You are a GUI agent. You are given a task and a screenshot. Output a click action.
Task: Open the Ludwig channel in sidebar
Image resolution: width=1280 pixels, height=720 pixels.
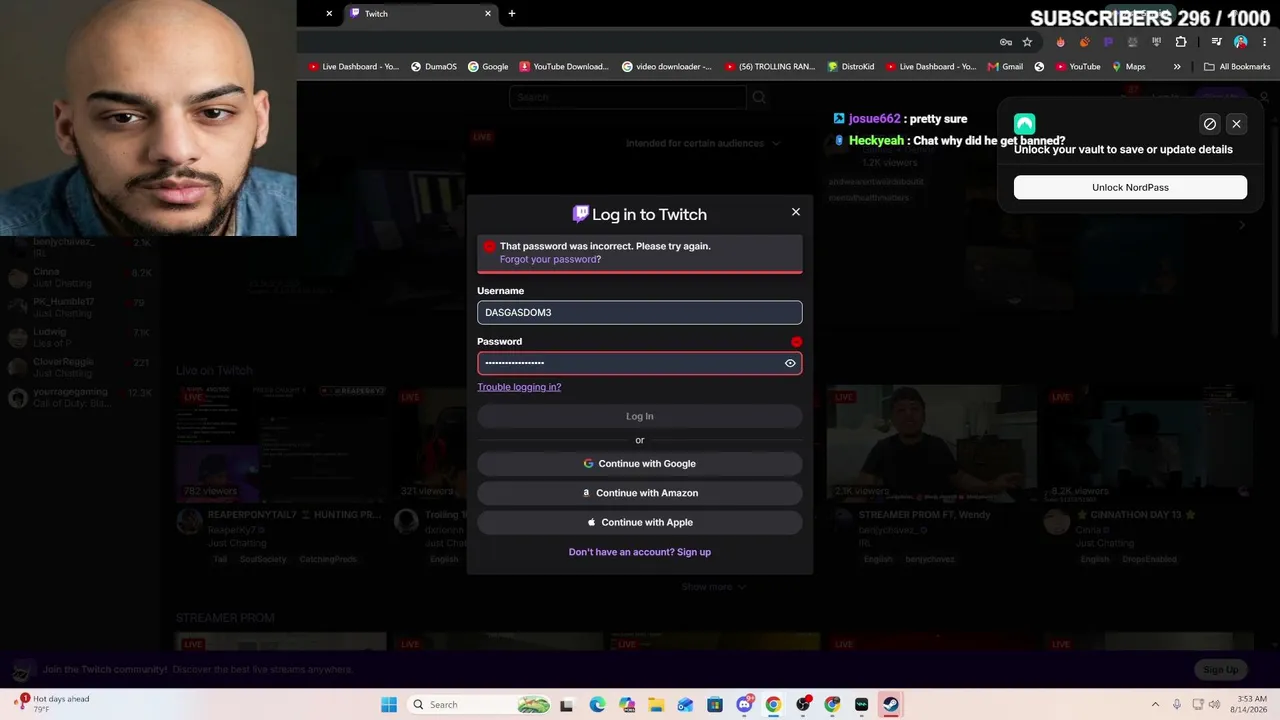80,337
